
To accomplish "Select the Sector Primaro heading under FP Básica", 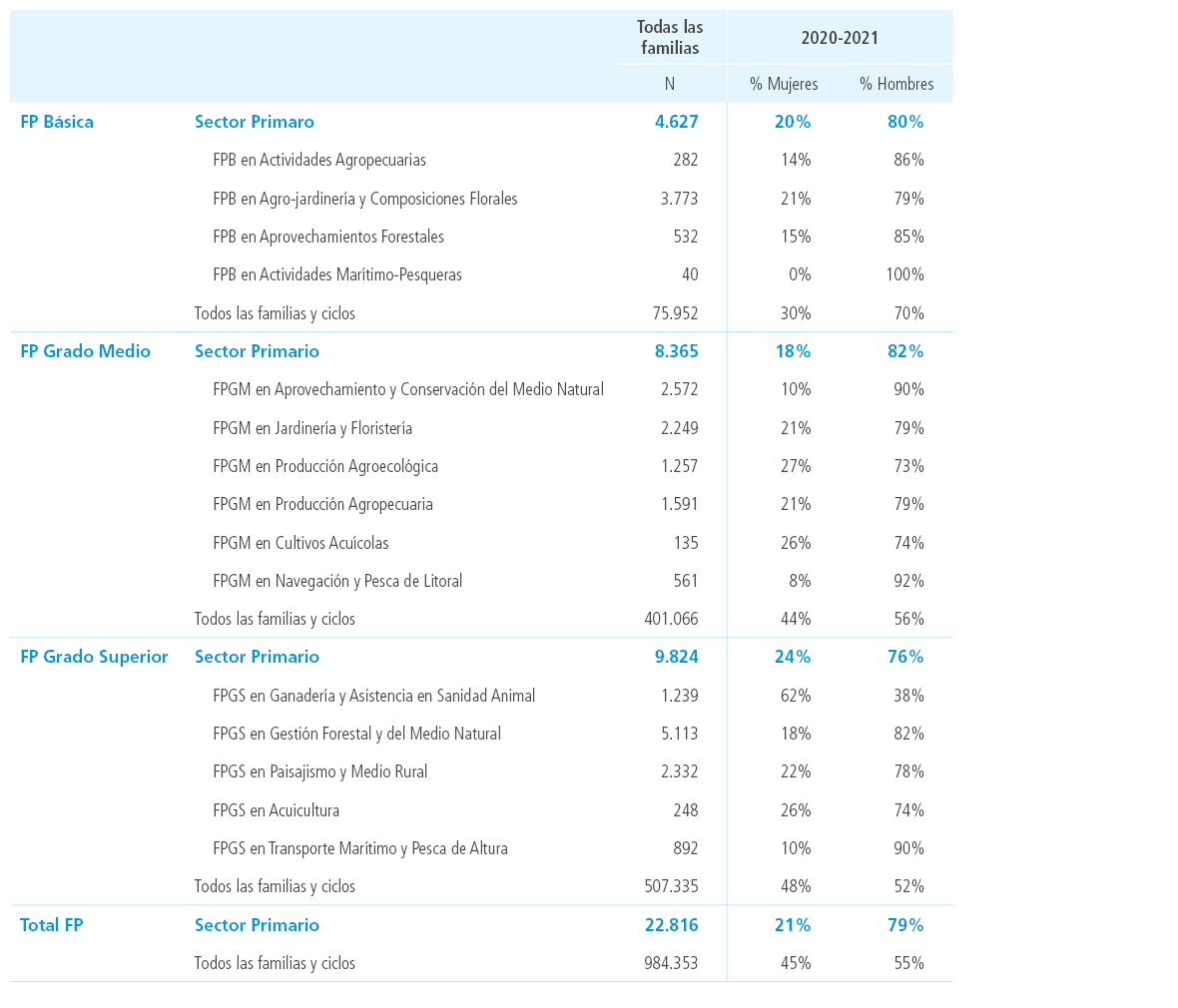I will [x=254, y=122].
